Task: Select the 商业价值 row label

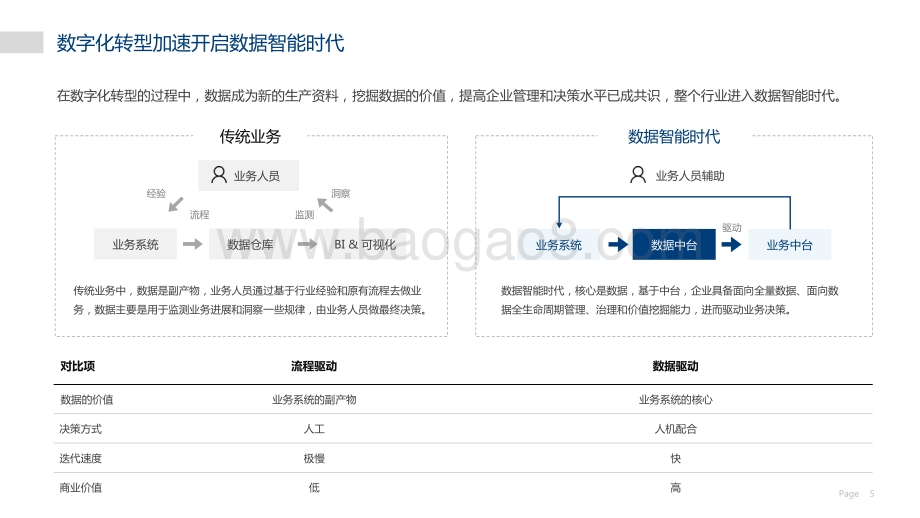Action: coord(80,487)
